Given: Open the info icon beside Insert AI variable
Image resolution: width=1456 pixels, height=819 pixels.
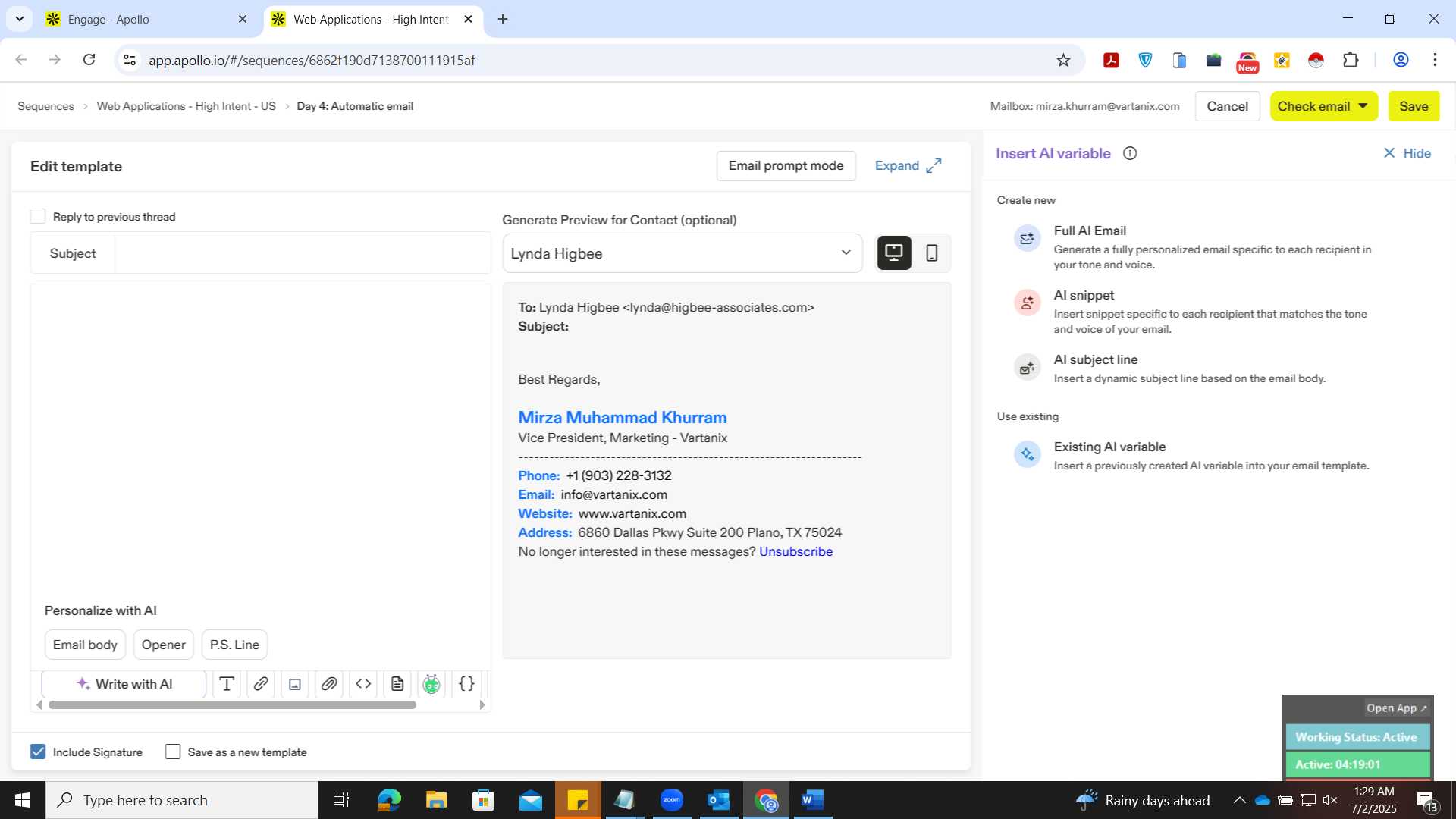Looking at the screenshot, I should pyautogui.click(x=1130, y=154).
